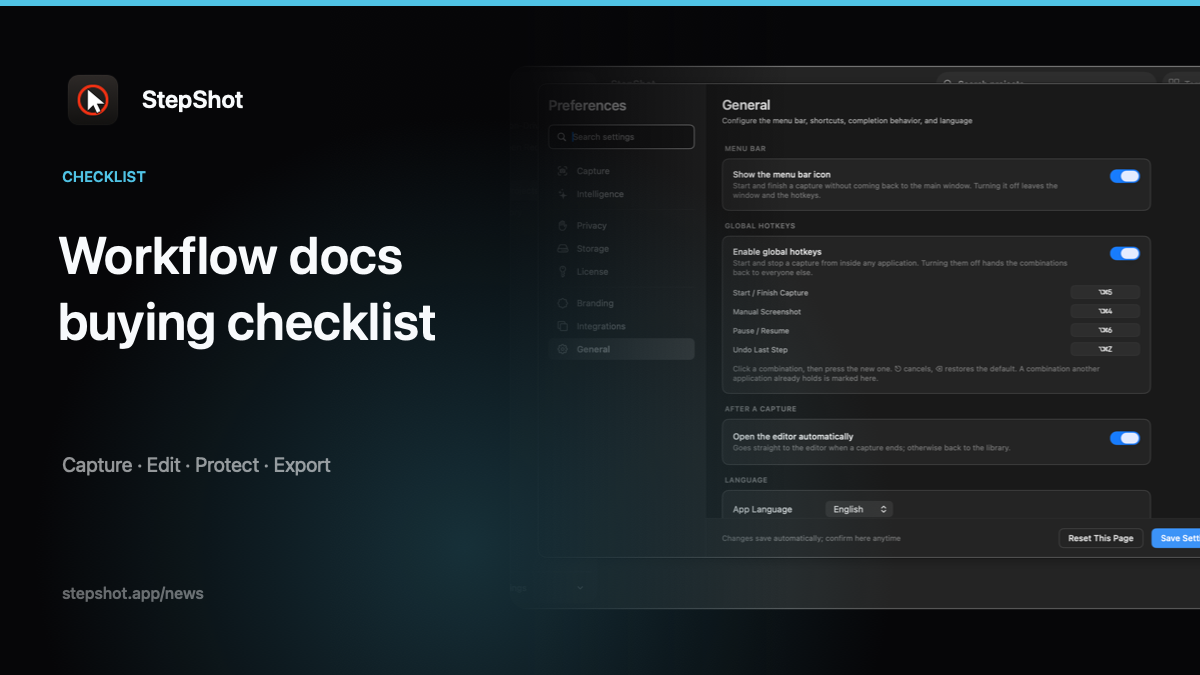Click the Capture icon in Preferences sidebar
Image resolution: width=1200 pixels, height=675 pixels.
[563, 171]
